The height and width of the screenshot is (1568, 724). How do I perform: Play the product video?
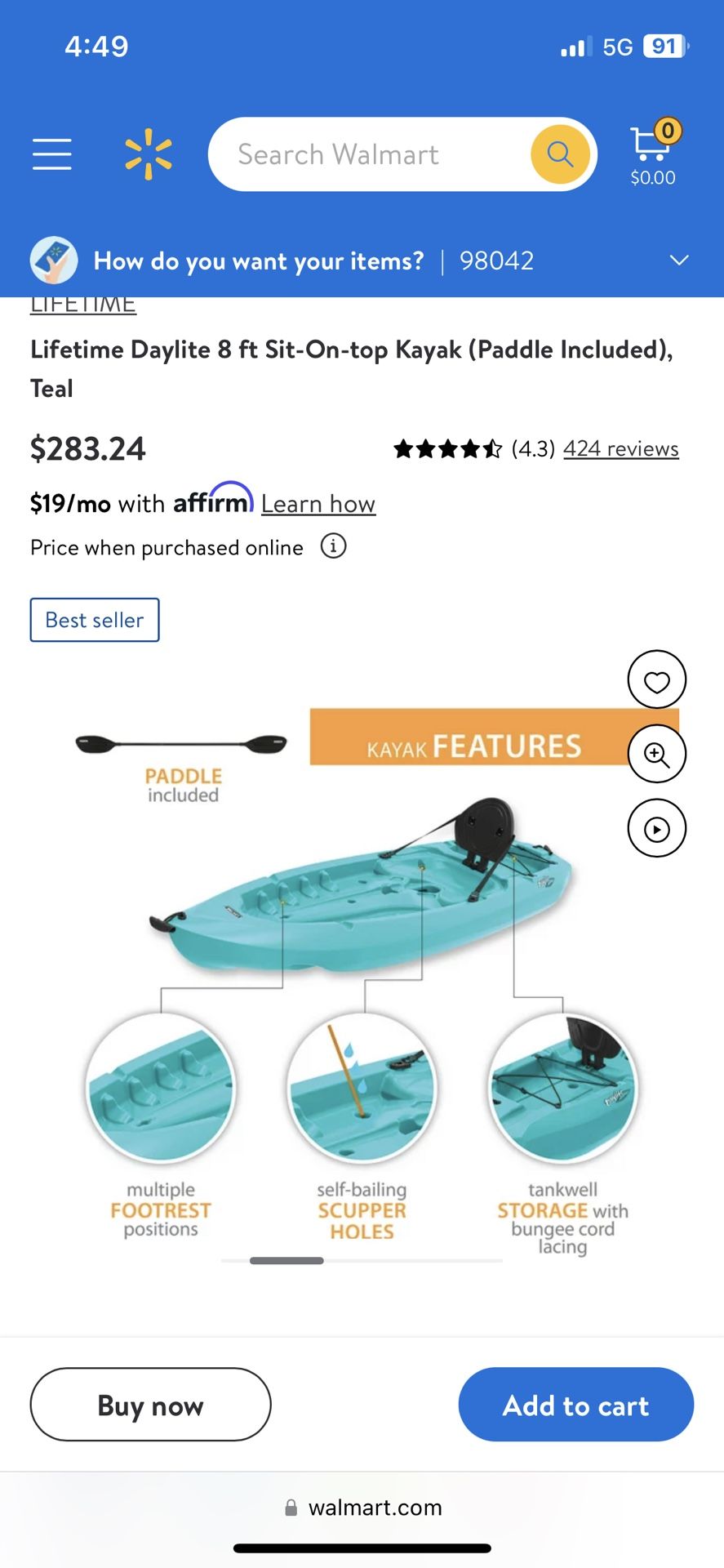(656, 827)
